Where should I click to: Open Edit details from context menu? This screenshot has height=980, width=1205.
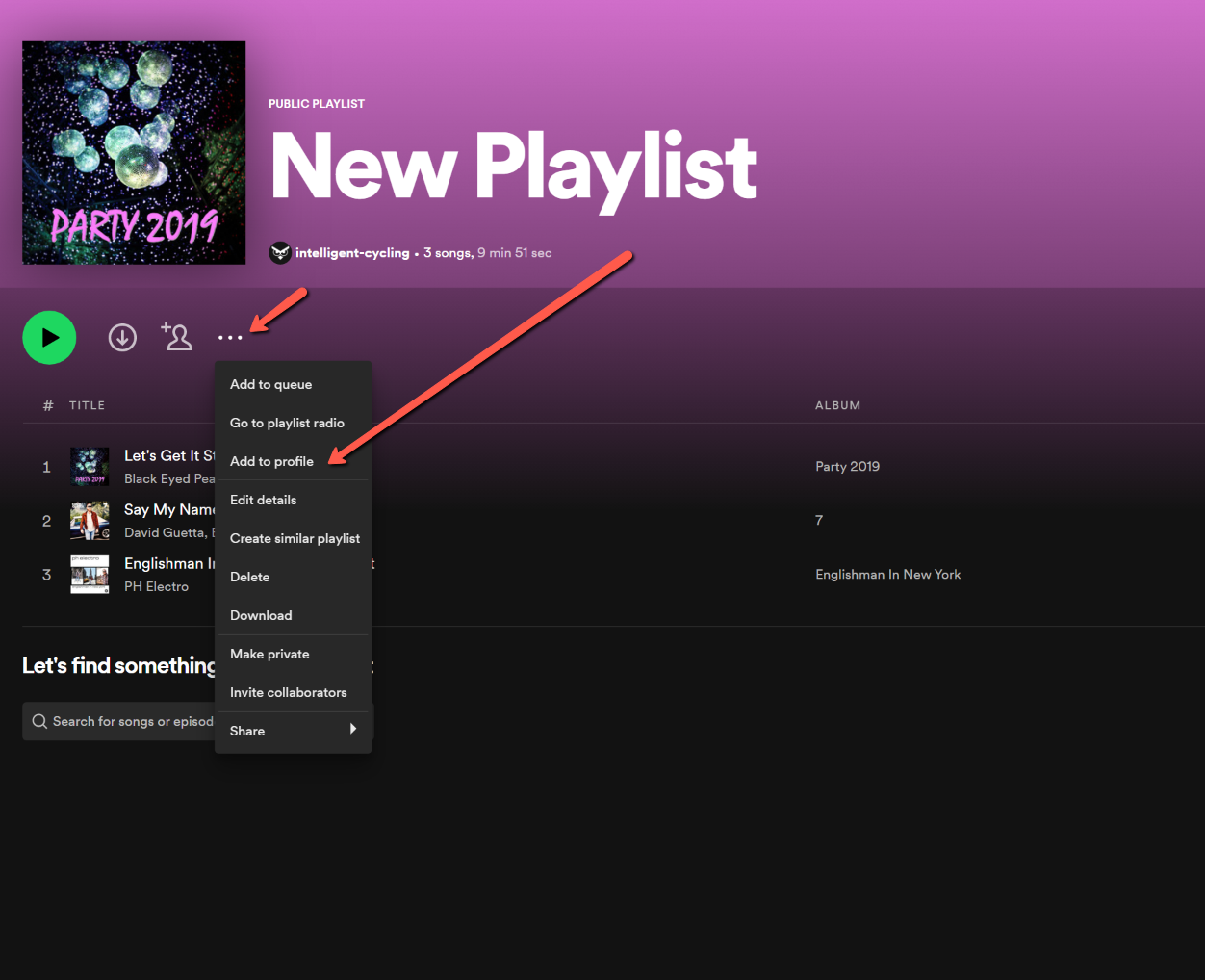pos(263,500)
